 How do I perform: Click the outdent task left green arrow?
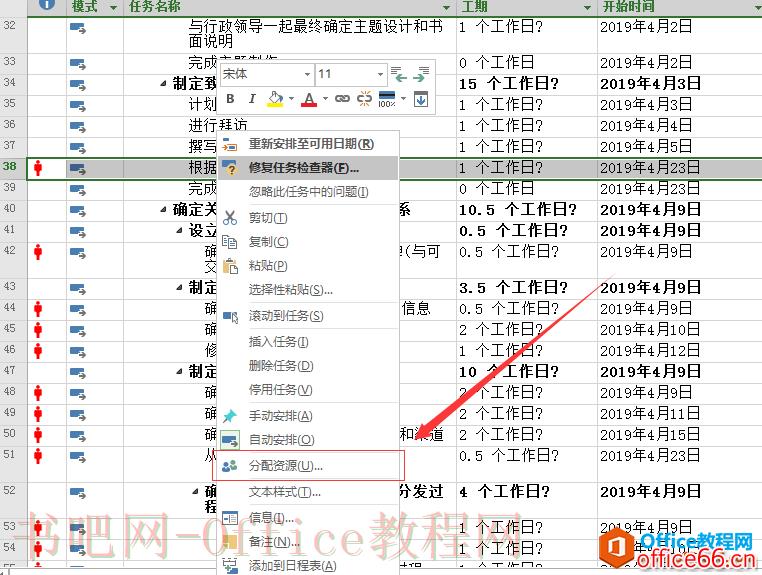[x=398, y=74]
